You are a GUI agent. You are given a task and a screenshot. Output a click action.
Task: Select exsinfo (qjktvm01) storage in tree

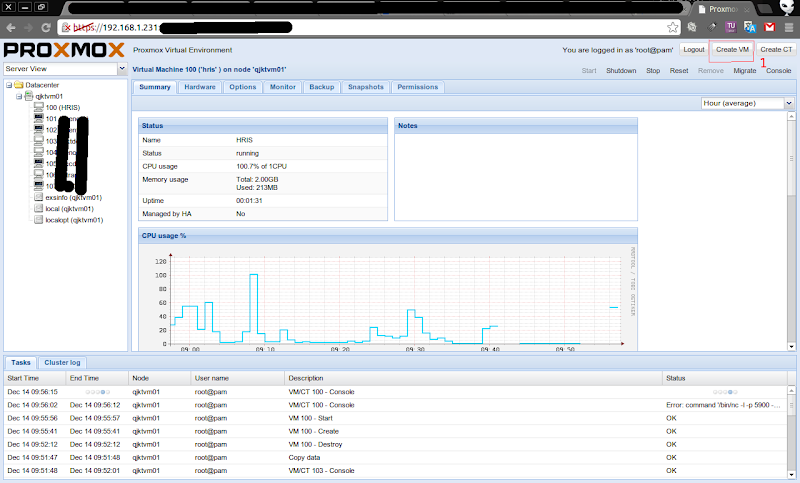tap(73, 197)
